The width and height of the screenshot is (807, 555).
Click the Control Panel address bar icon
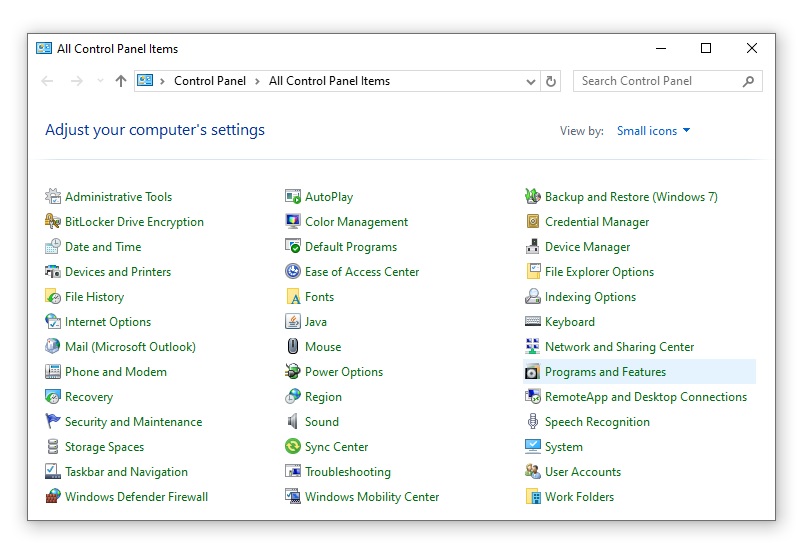(x=145, y=81)
